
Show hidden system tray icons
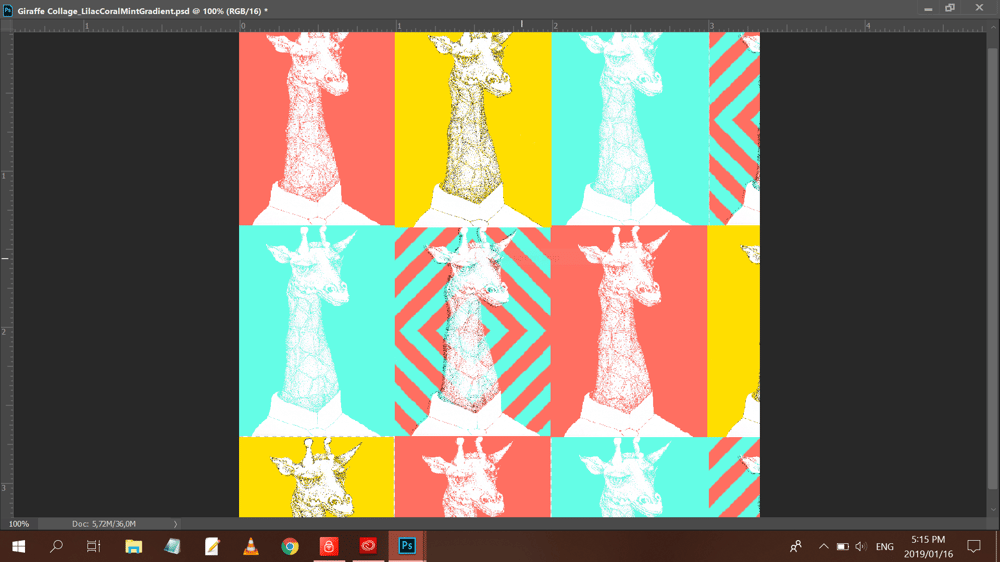[824, 547]
